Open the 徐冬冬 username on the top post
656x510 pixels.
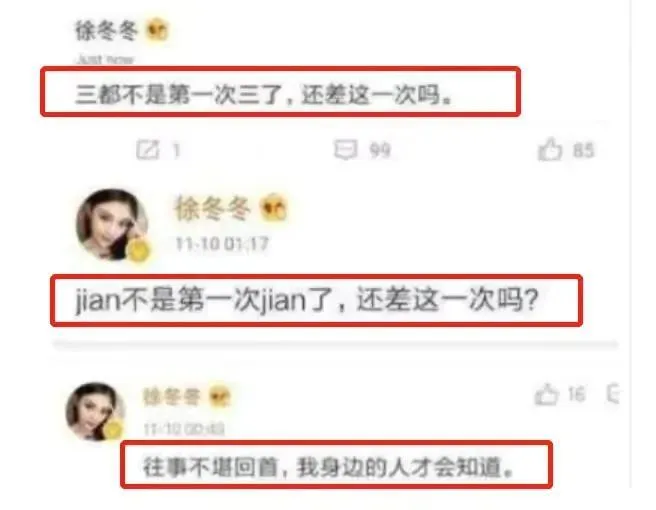[106, 30]
